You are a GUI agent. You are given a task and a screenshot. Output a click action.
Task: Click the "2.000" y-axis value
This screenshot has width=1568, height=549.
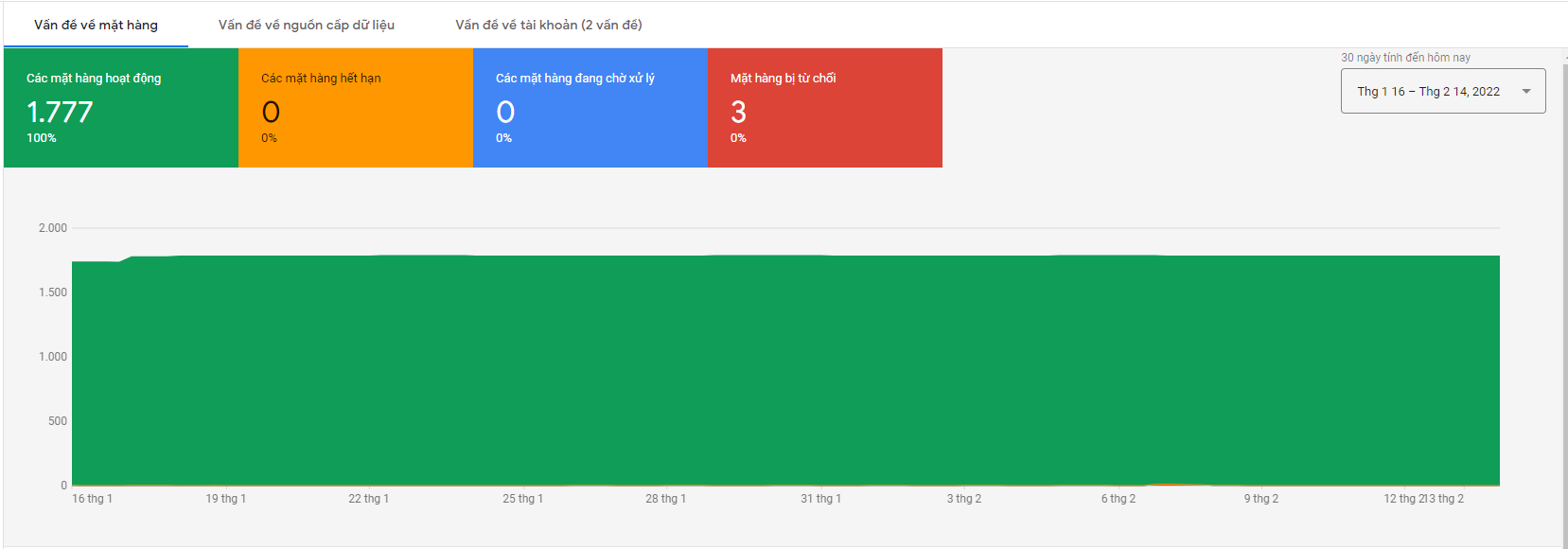pyautogui.click(x=53, y=228)
